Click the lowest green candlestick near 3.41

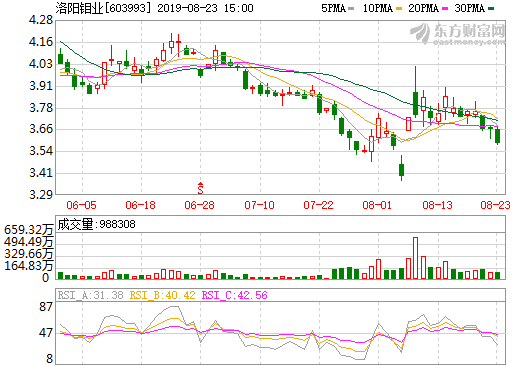(401, 168)
